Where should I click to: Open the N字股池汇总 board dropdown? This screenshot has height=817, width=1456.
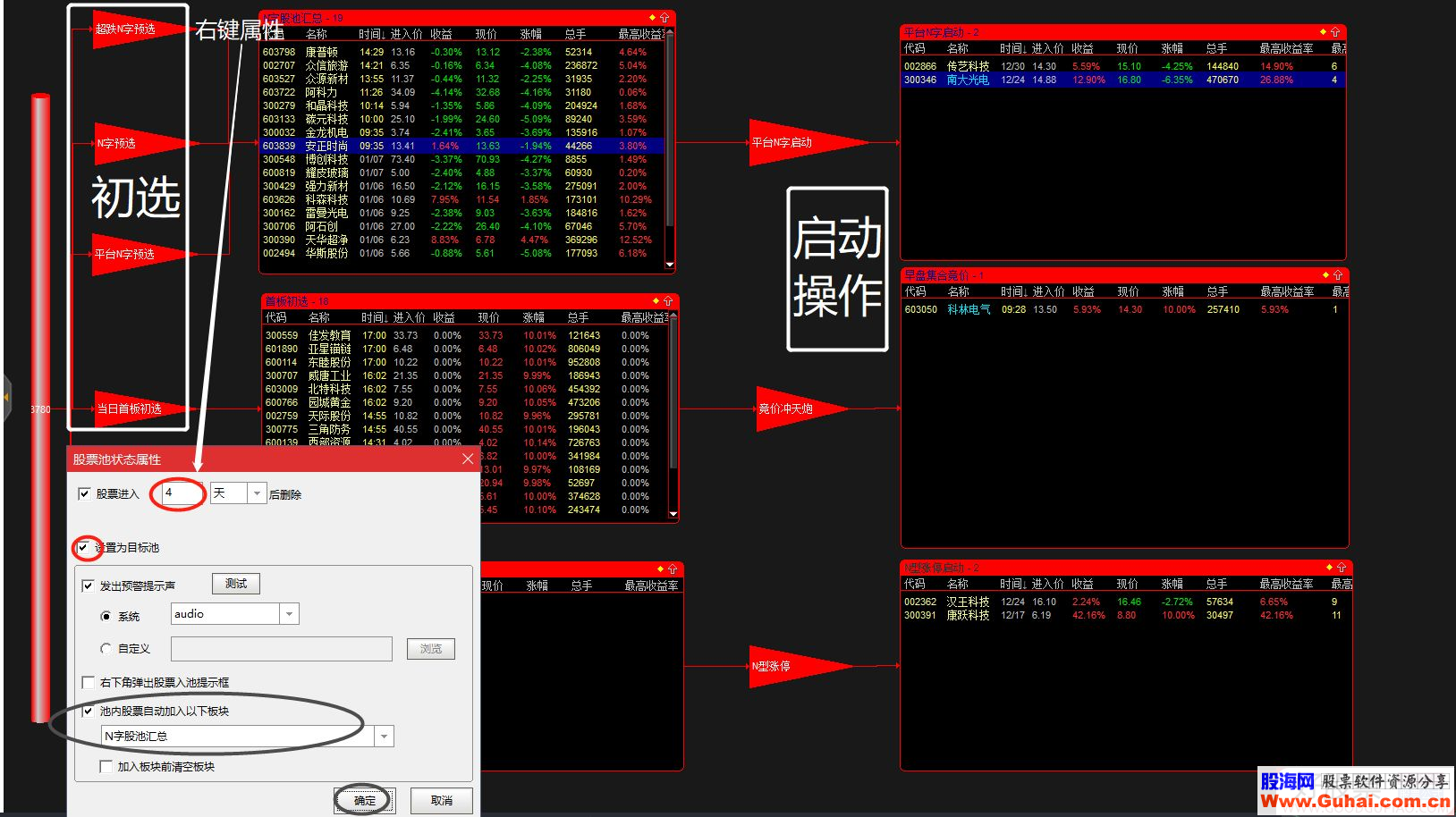[x=384, y=737]
